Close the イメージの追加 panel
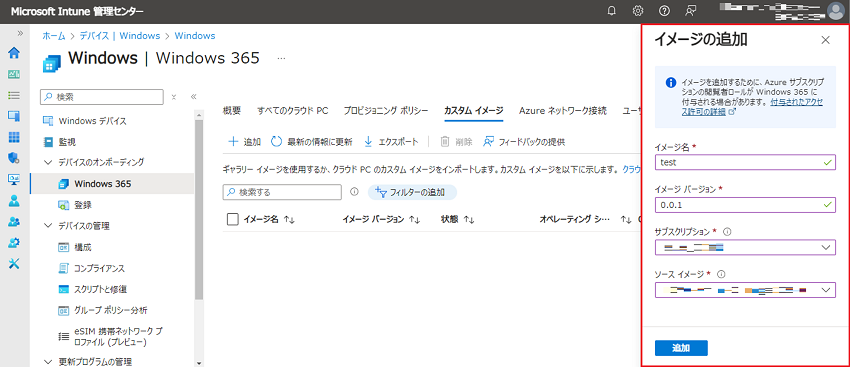 click(825, 40)
